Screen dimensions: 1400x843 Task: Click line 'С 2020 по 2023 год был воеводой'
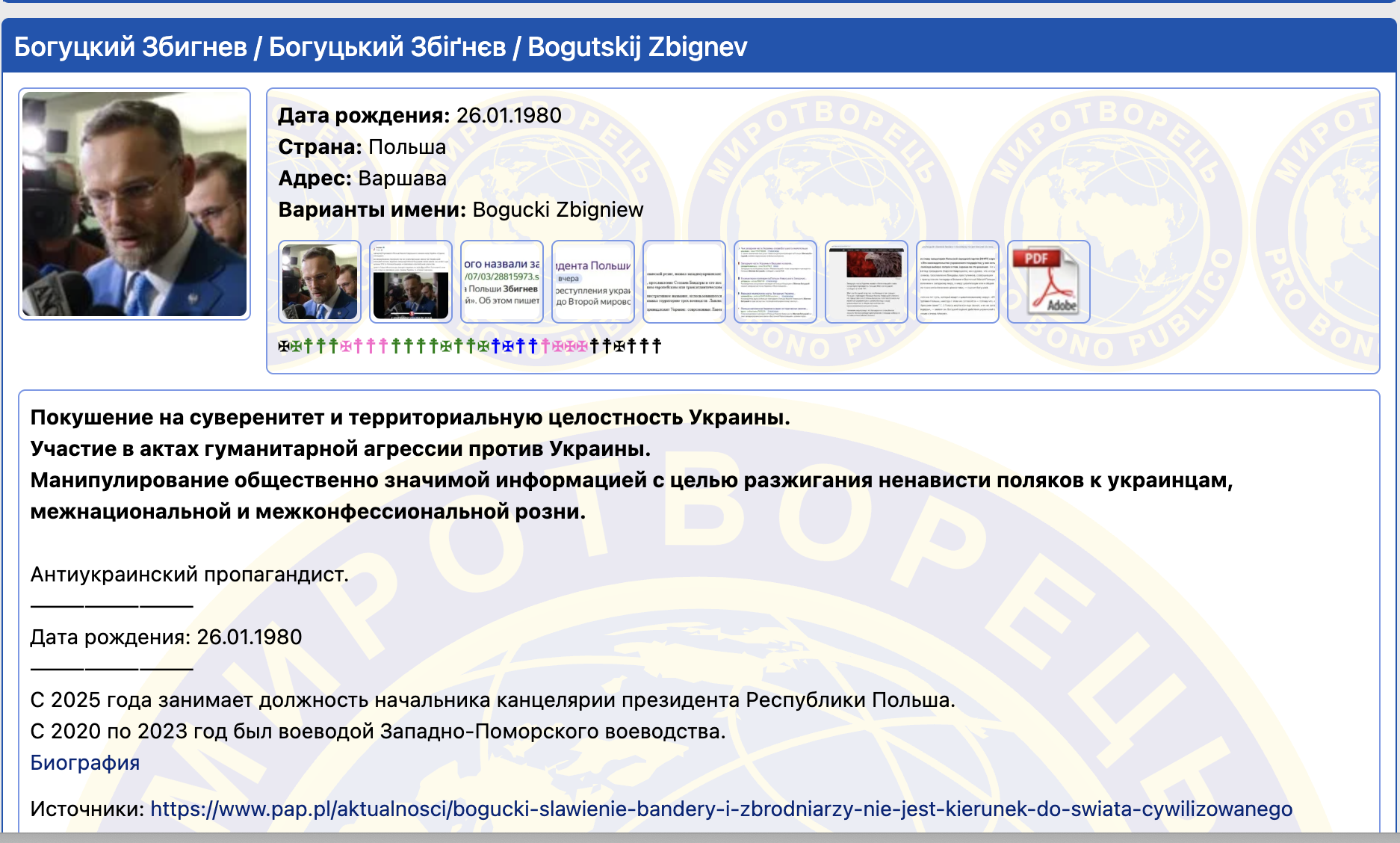(x=378, y=731)
